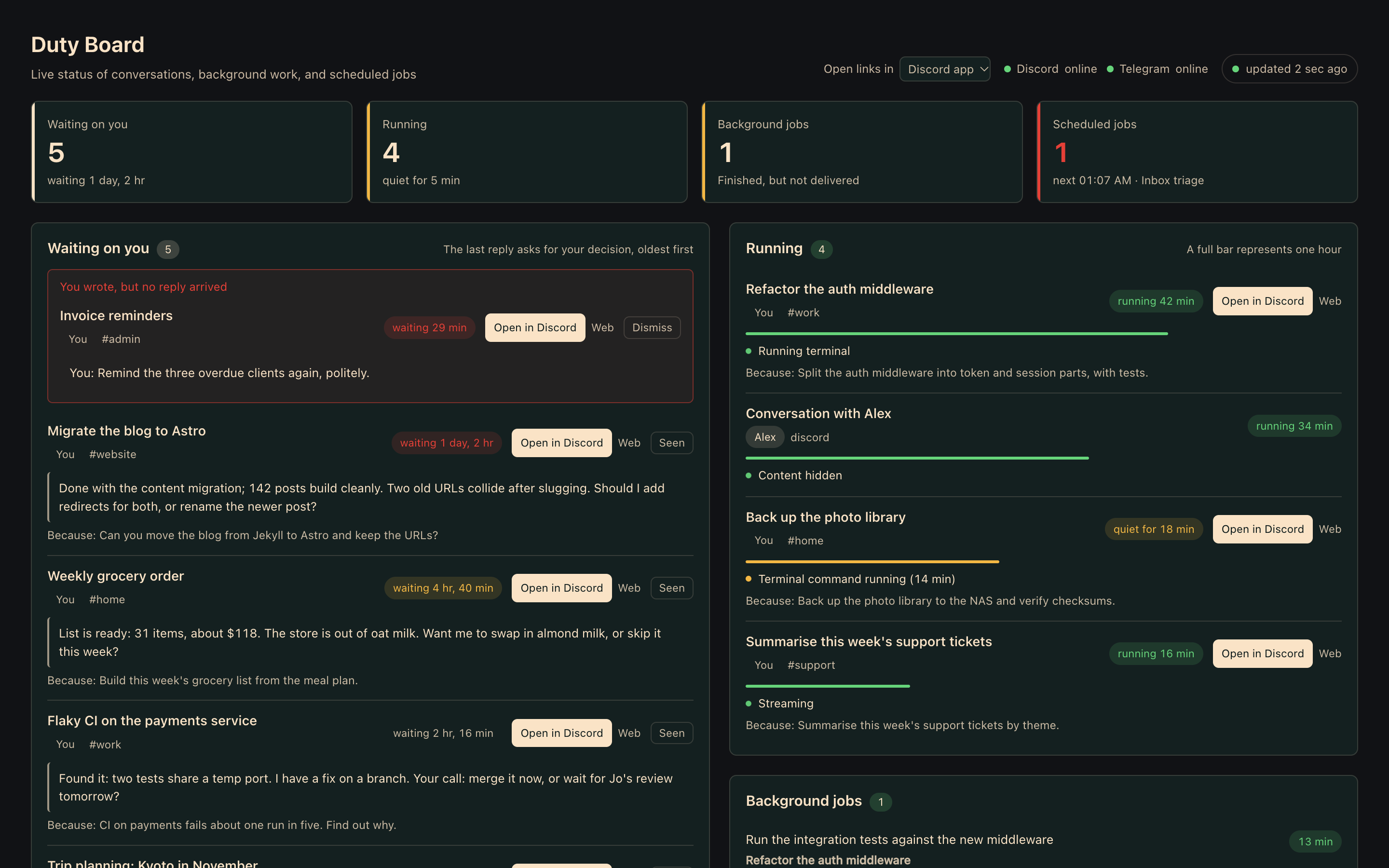The height and width of the screenshot is (868, 1389).
Task: Click the 'updated 2 sec ago' status pill
Action: [x=1290, y=69]
